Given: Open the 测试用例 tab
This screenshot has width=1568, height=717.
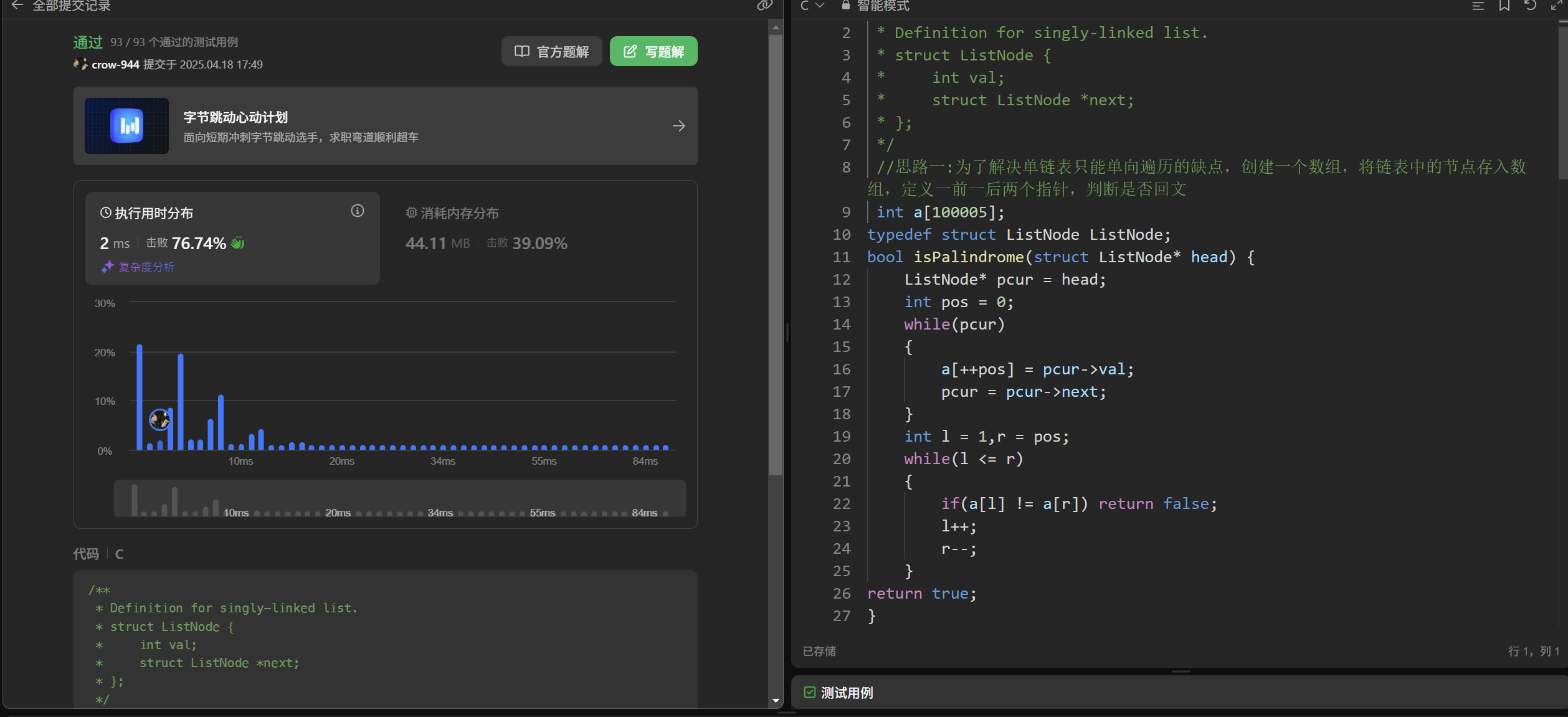Looking at the screenshot, I should point(847,693).
